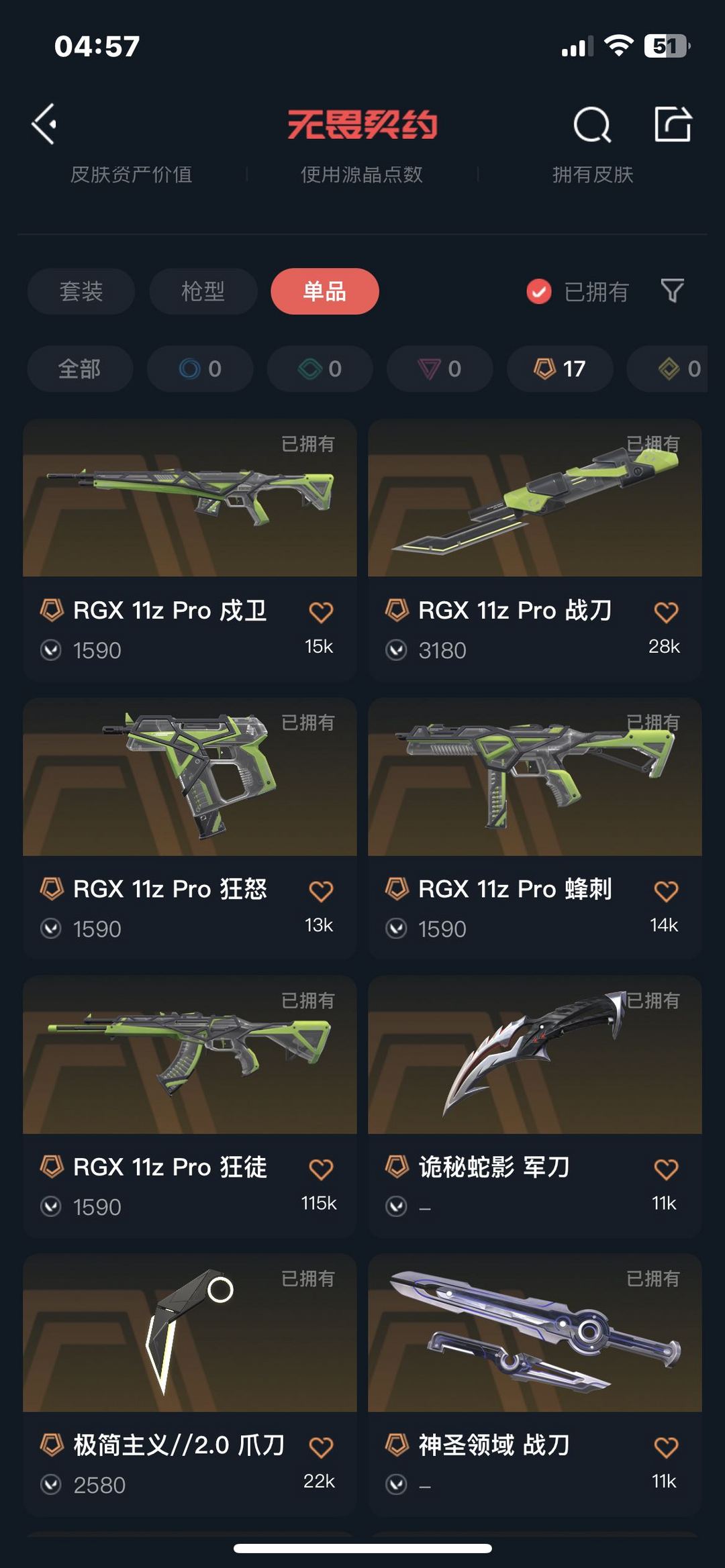725x1568 pixels.
Task: Open the 拥有皮肤 section
Action: pyautogui.click(x=593, y=174)
